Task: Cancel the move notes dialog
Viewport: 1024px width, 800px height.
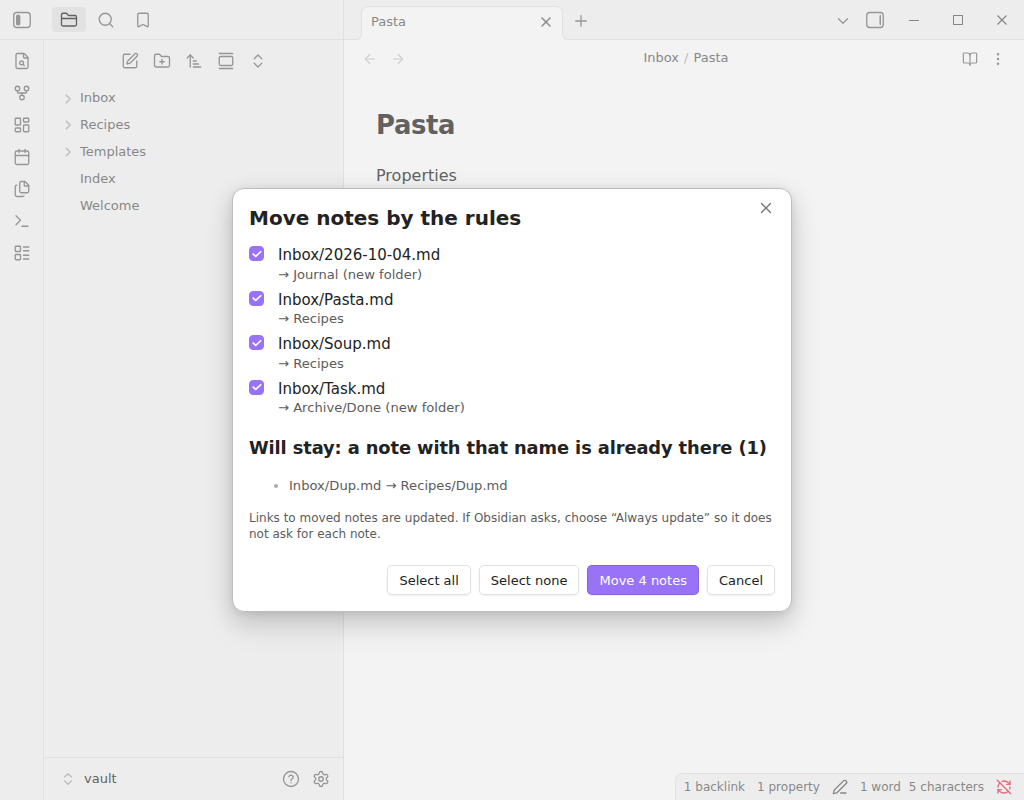Action: 741,580
